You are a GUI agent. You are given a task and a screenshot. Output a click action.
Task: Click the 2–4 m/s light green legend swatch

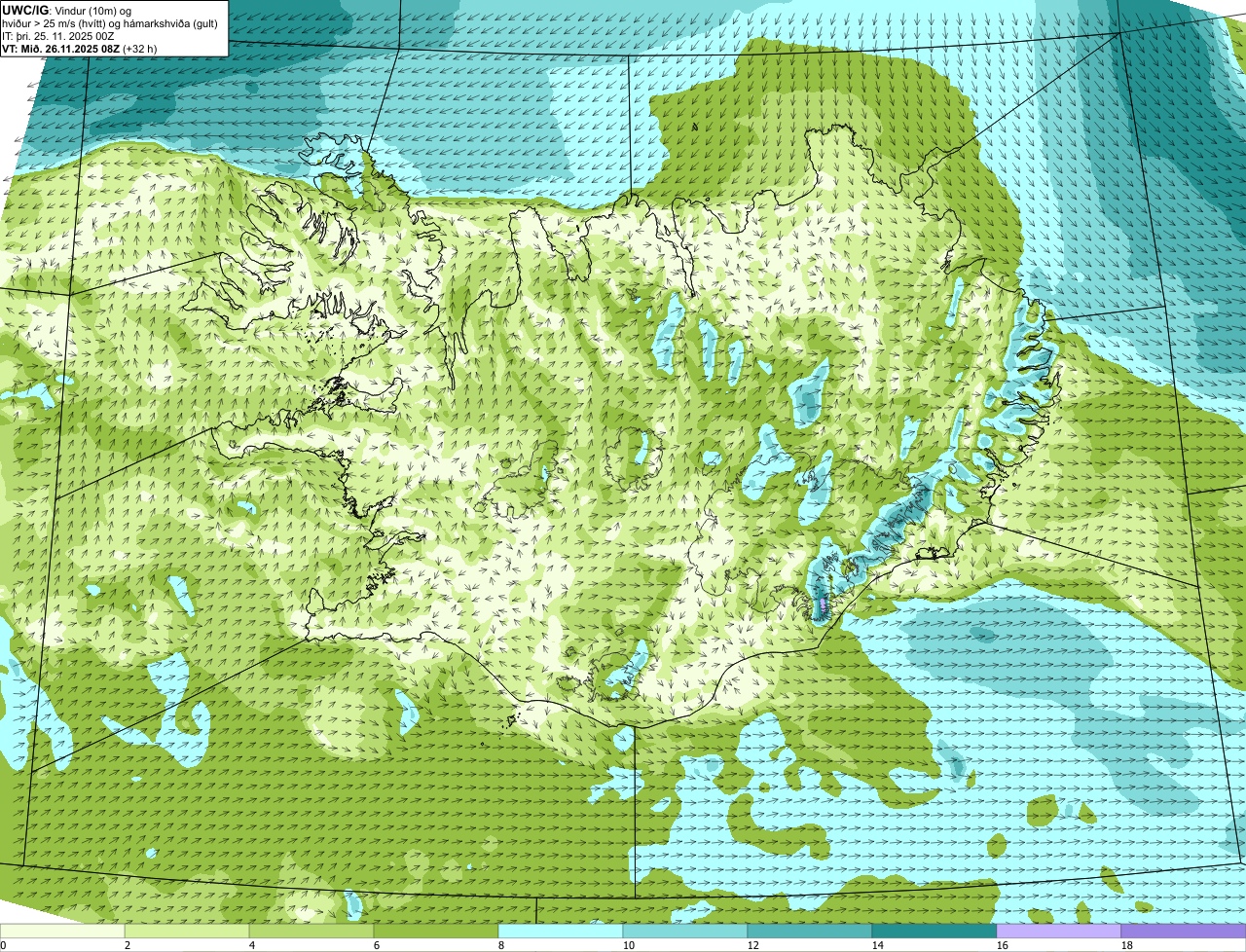(187, 932)
